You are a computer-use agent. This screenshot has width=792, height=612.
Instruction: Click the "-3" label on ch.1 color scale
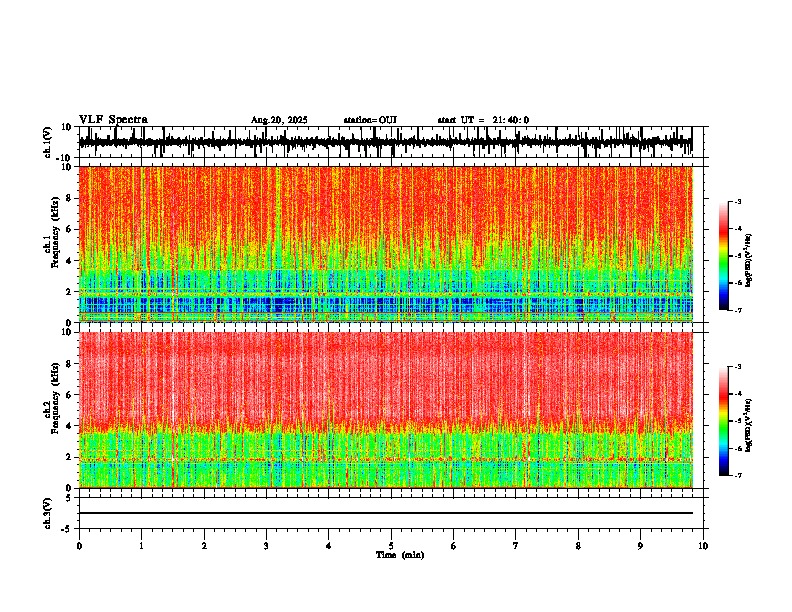pyautogui.click(x=737, y=201)
